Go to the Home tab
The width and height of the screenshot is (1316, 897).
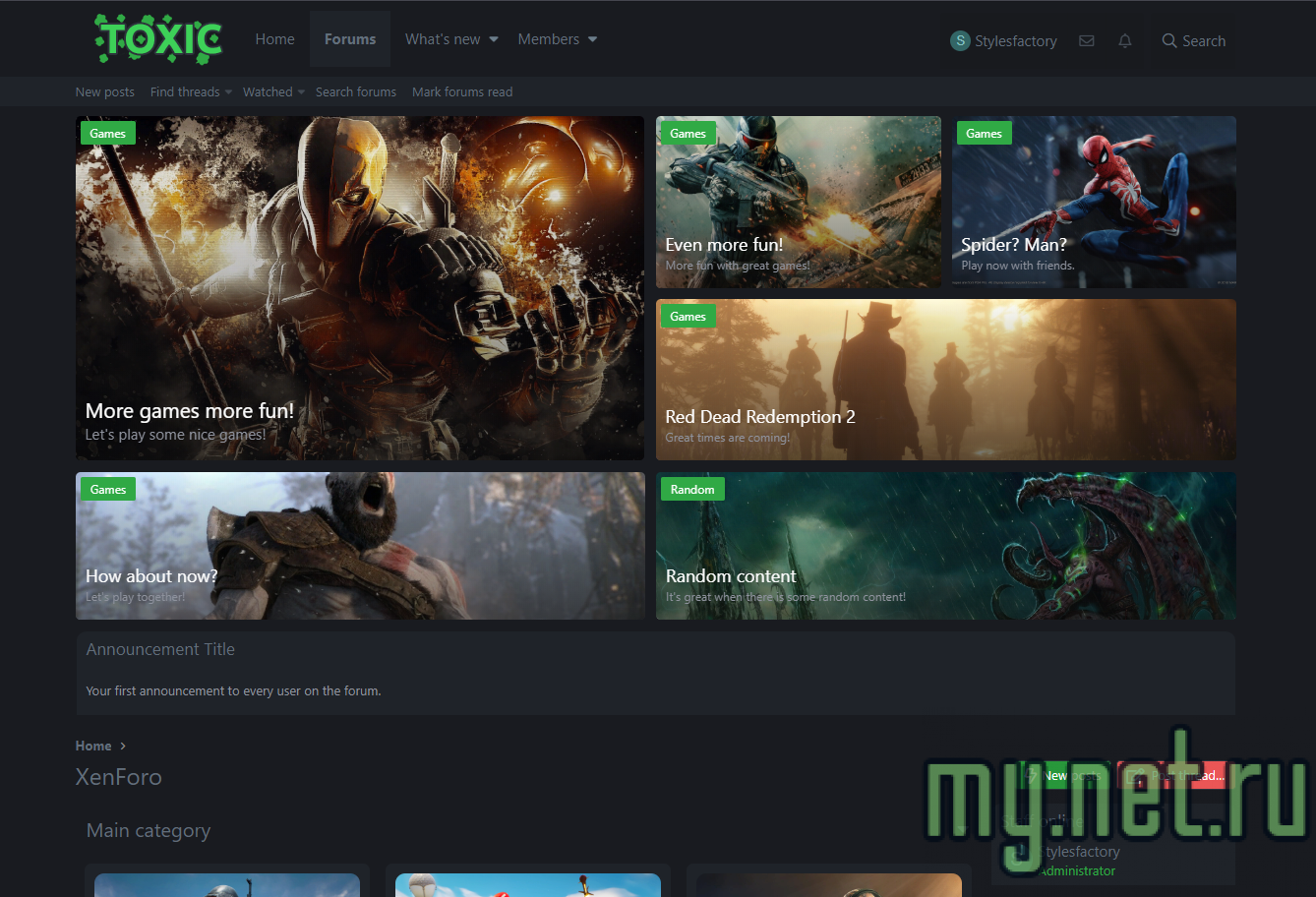pyautogui.click(x=274, y=39)
